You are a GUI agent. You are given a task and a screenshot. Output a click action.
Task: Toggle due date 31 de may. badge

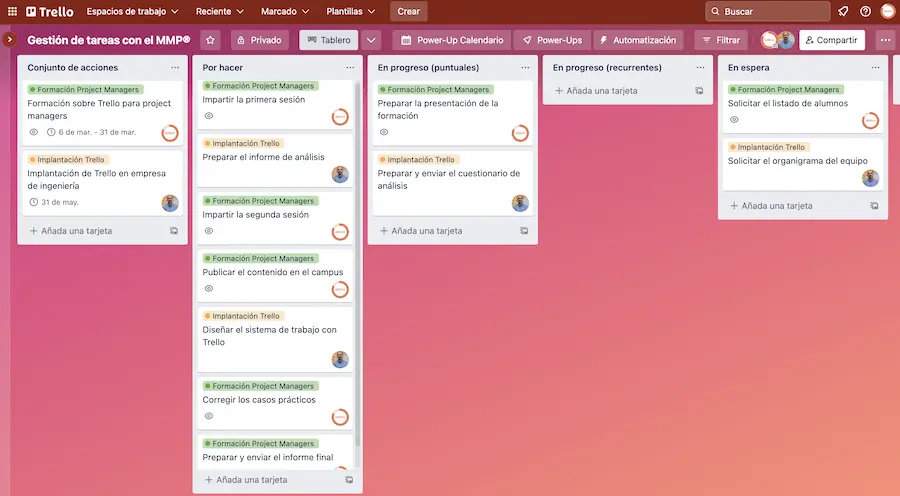(54, 202)
